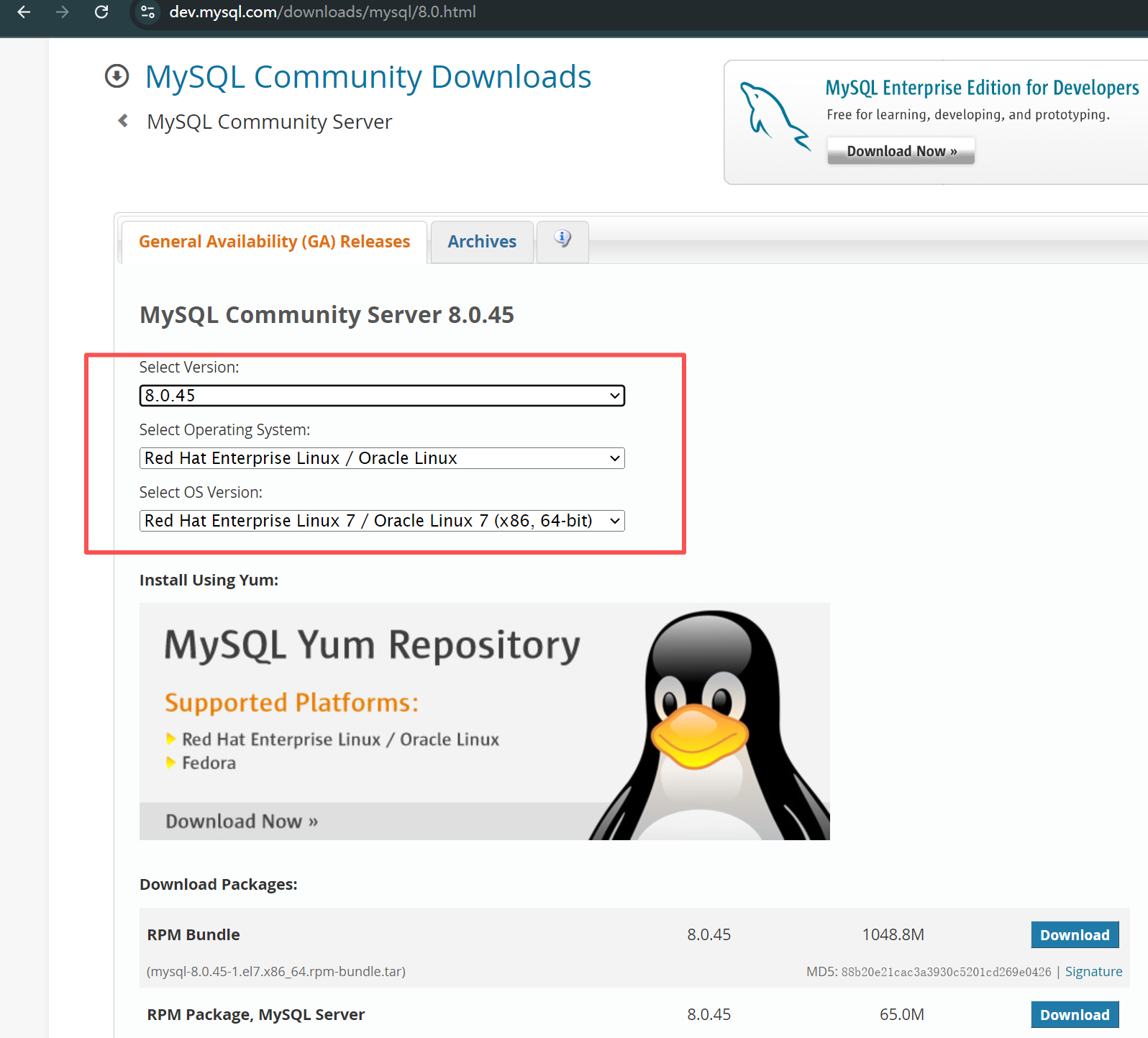Click the address bar URL

tap(322, 12)
